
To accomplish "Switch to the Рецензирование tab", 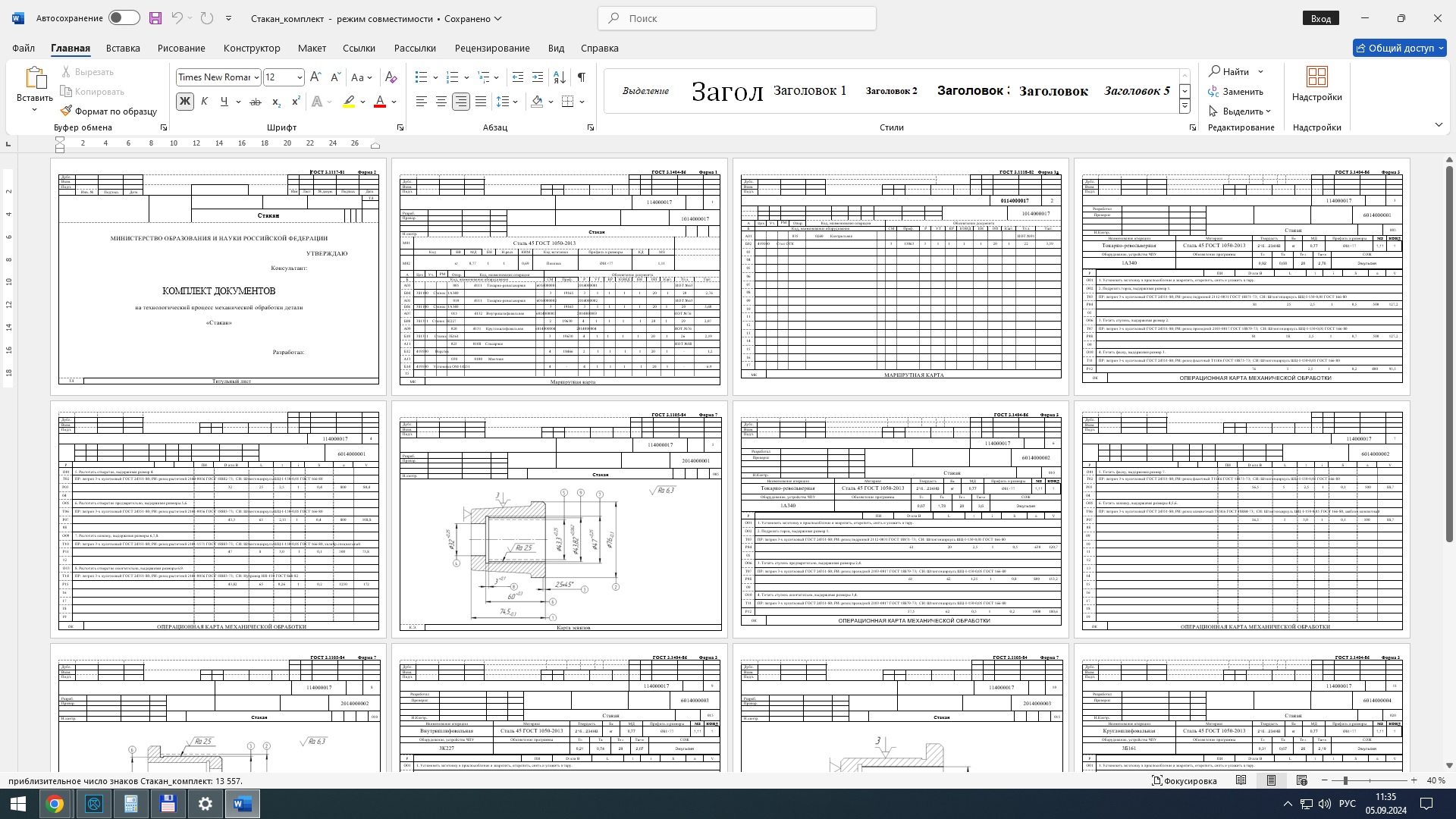I will 492,48.
